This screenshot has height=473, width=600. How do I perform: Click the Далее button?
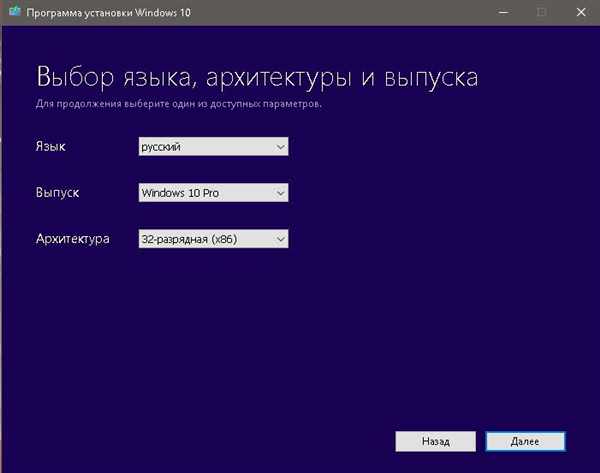525,442
